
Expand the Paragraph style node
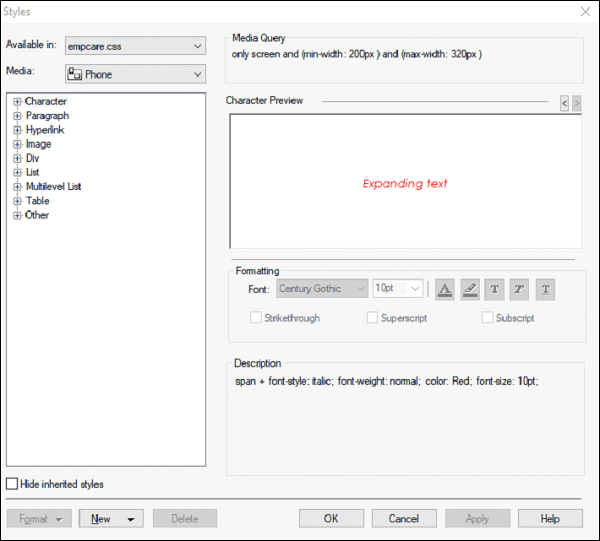tap(17, 116)
